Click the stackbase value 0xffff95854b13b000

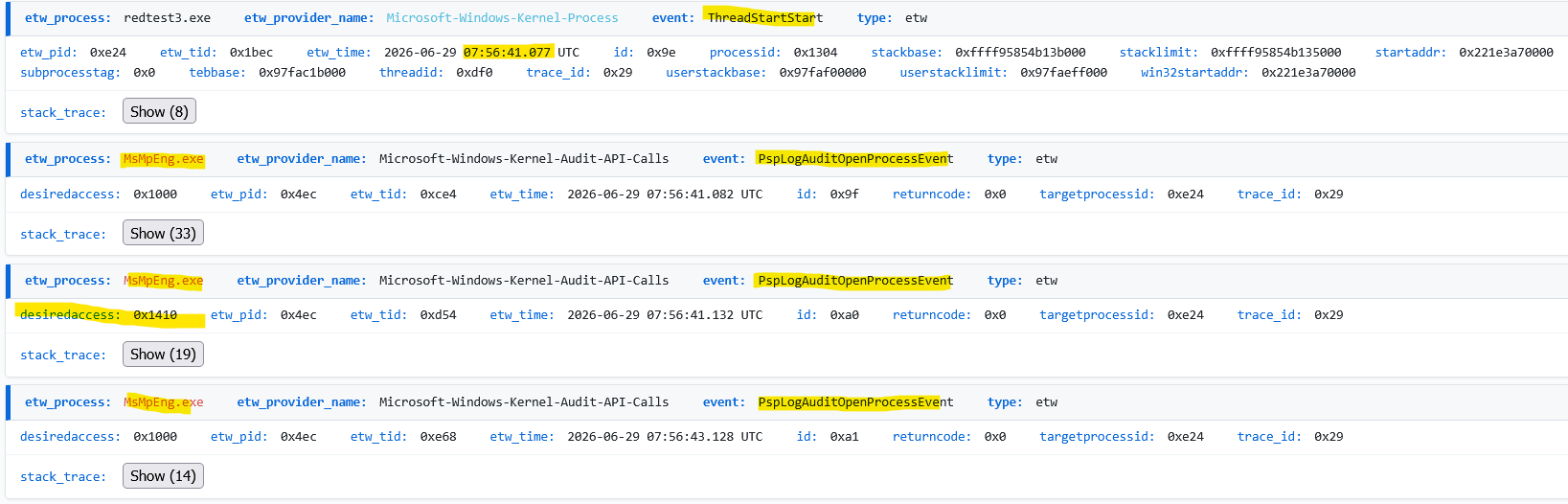[x=1020, y=53]
